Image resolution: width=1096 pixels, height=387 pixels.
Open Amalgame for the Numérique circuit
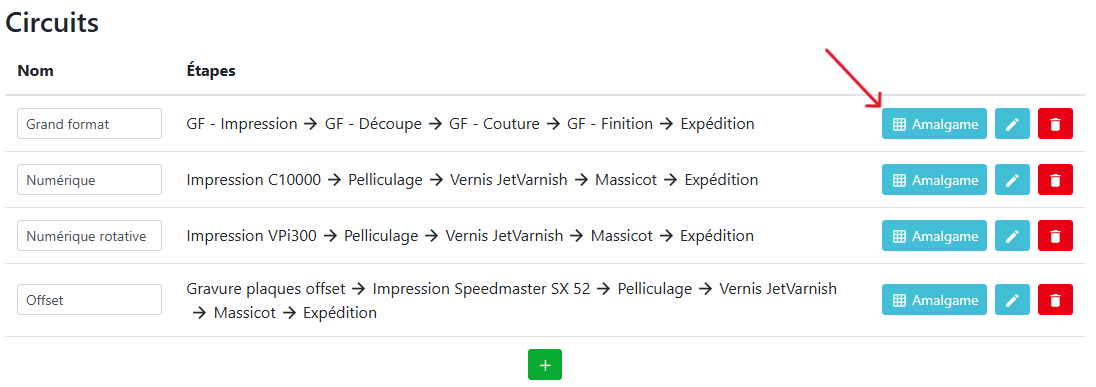(x=935, y=180)
